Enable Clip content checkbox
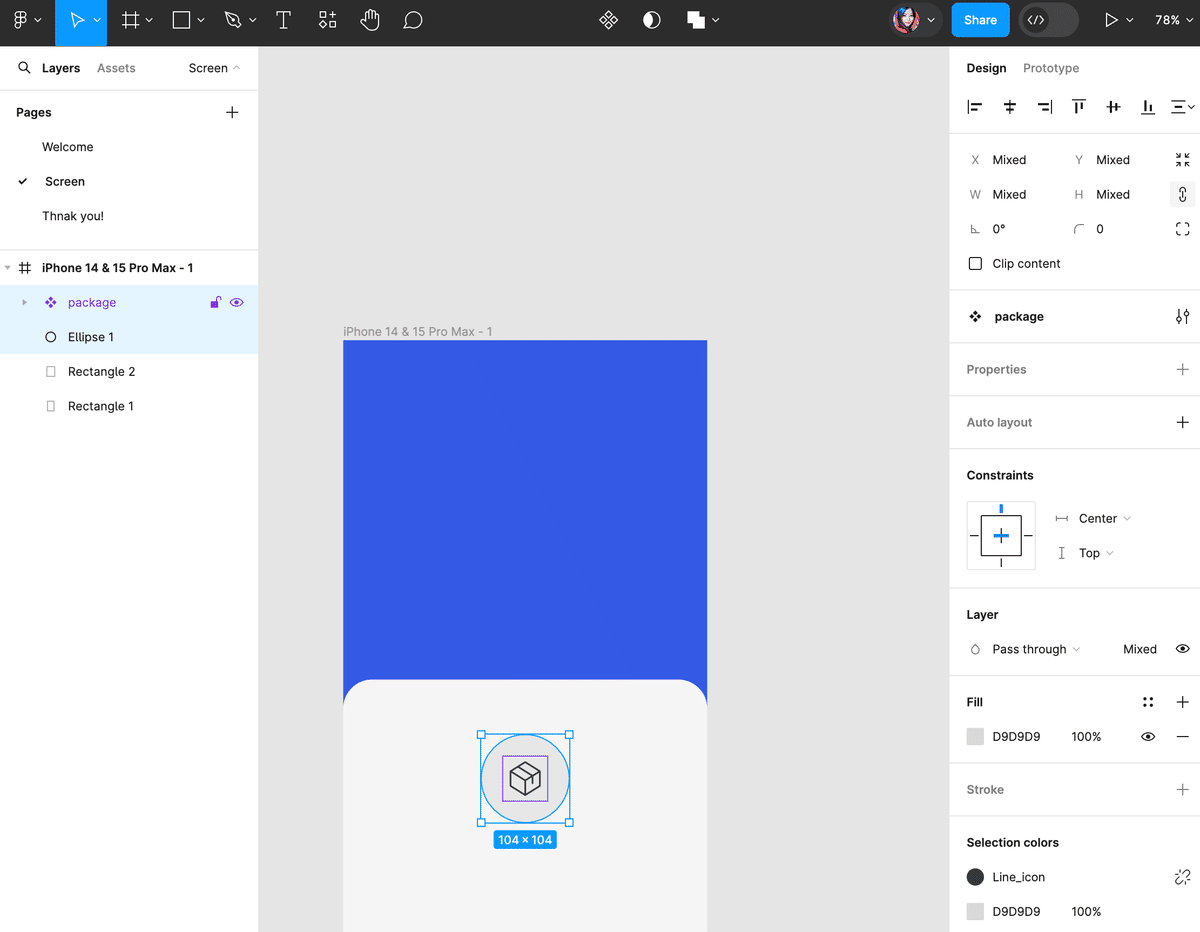Screen dimensions: 1200x932 (975, 264)
